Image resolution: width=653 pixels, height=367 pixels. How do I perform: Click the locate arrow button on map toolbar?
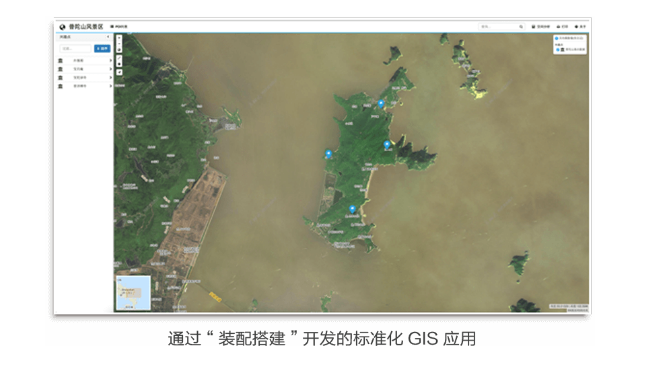point(119,72)
